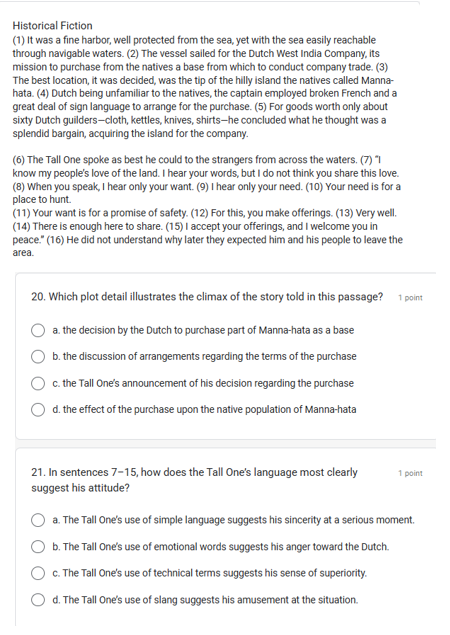Click question 21 title text
The width and height of the screenshot is (450, 635).
pos(194,480)
